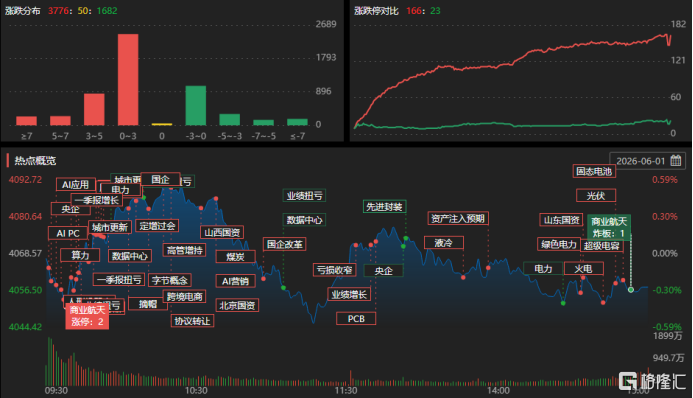This screenshot has width=693, height=398.
Task: Click the green 业绩扭亏 label
Action: click(305, 196)
